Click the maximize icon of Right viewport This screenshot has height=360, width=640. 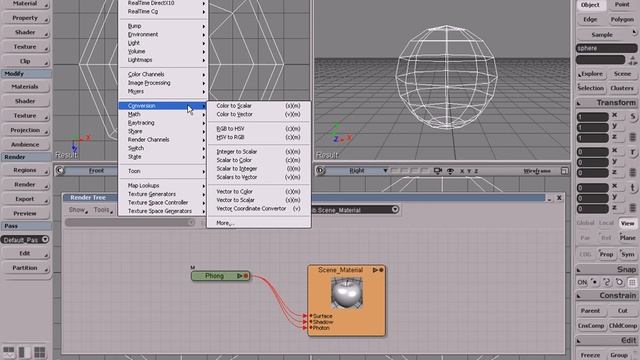[x=564, y=171]
